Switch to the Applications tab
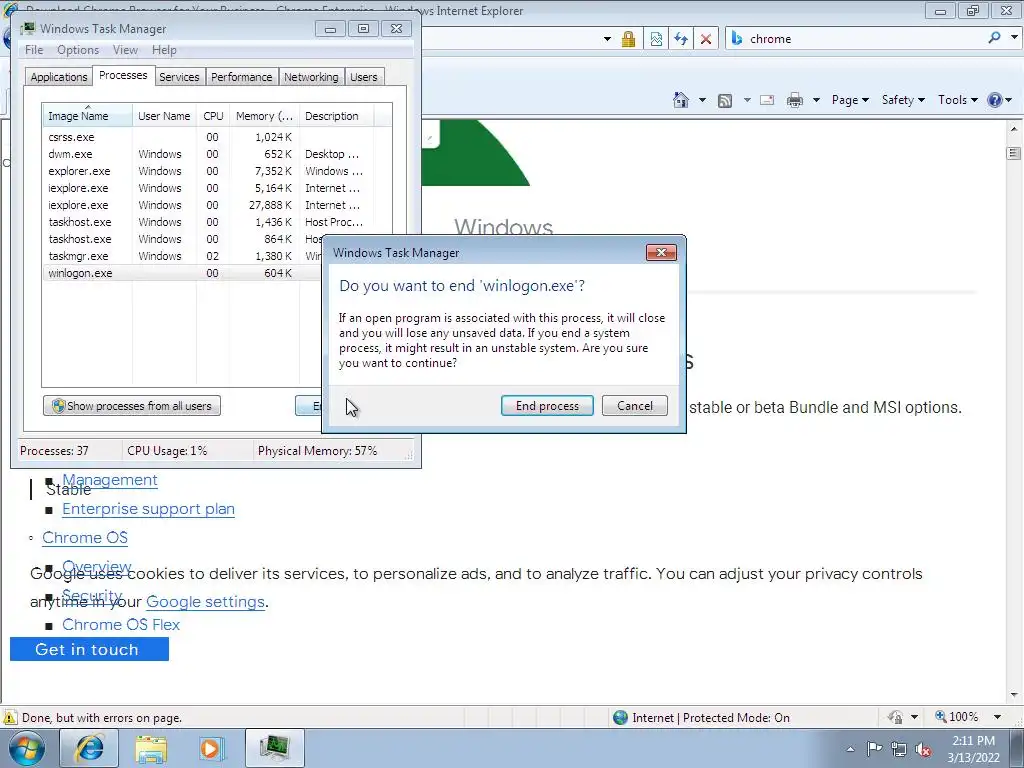 click(59, 77)
